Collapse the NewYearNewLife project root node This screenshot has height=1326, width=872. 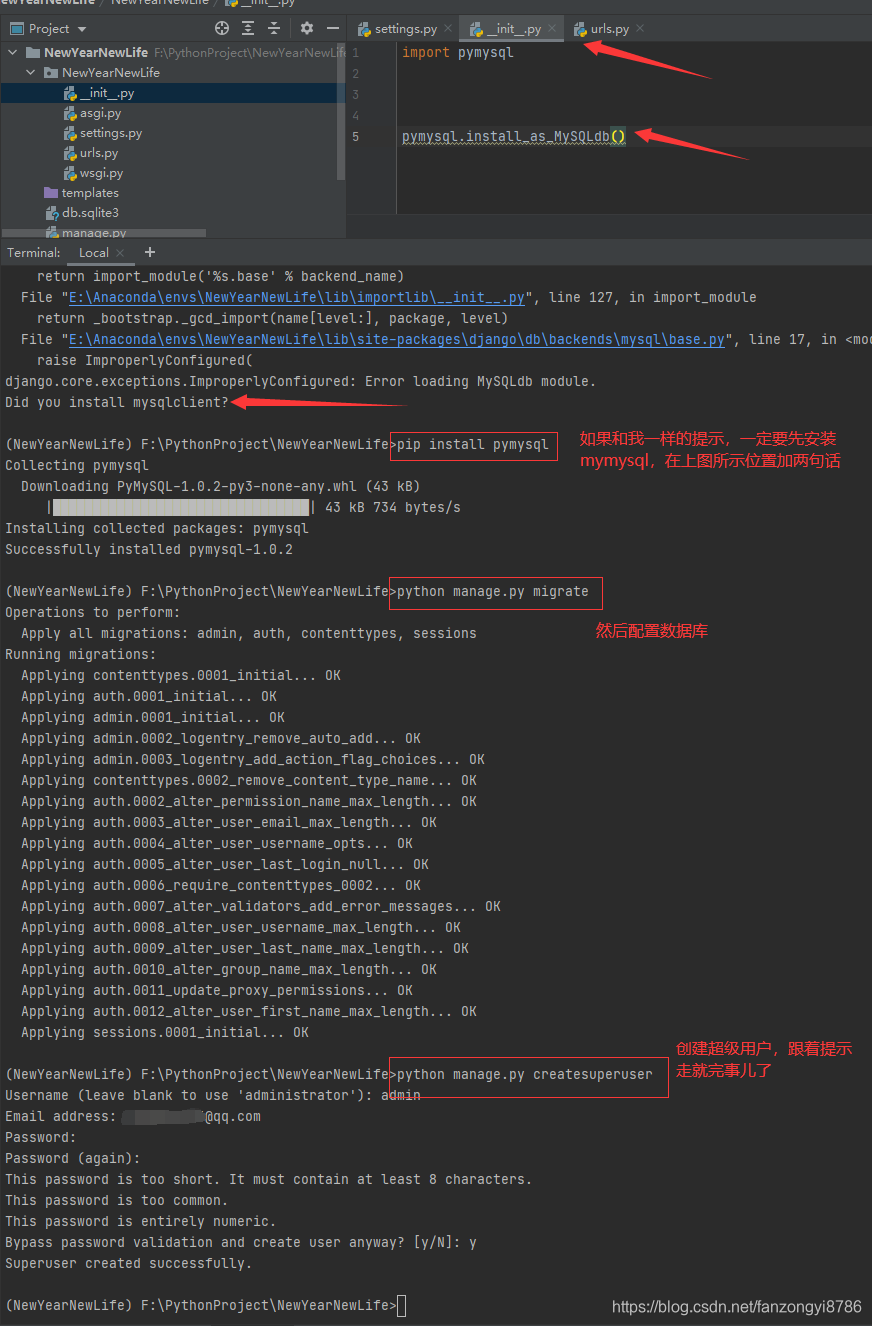12,52
